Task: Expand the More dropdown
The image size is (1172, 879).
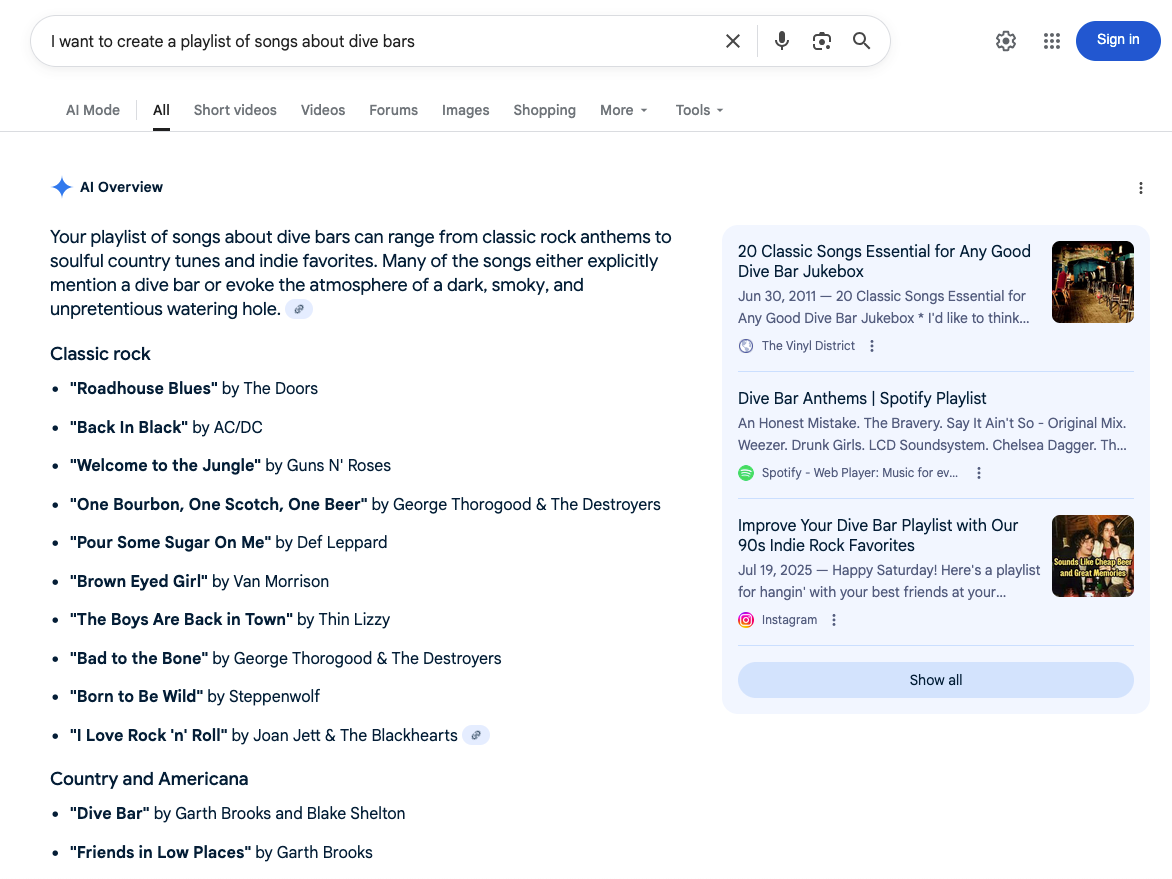Action: pos(623,110)
